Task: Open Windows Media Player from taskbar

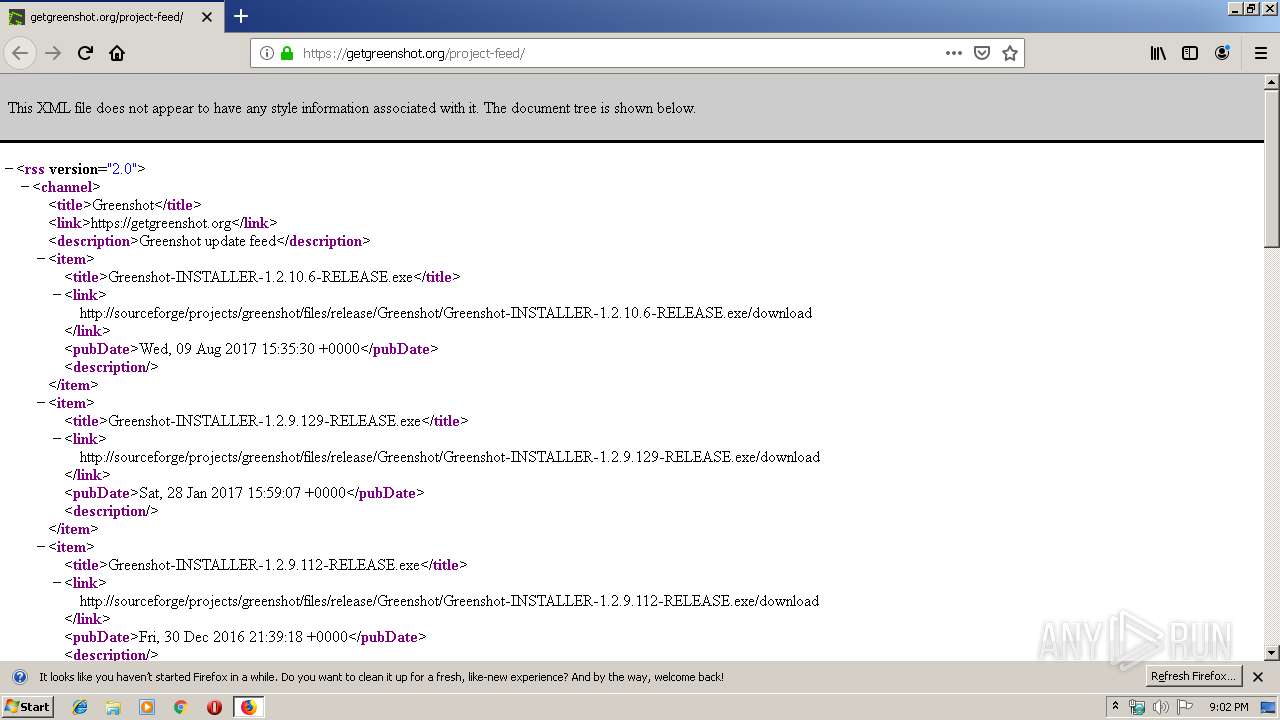Action: 147,707
